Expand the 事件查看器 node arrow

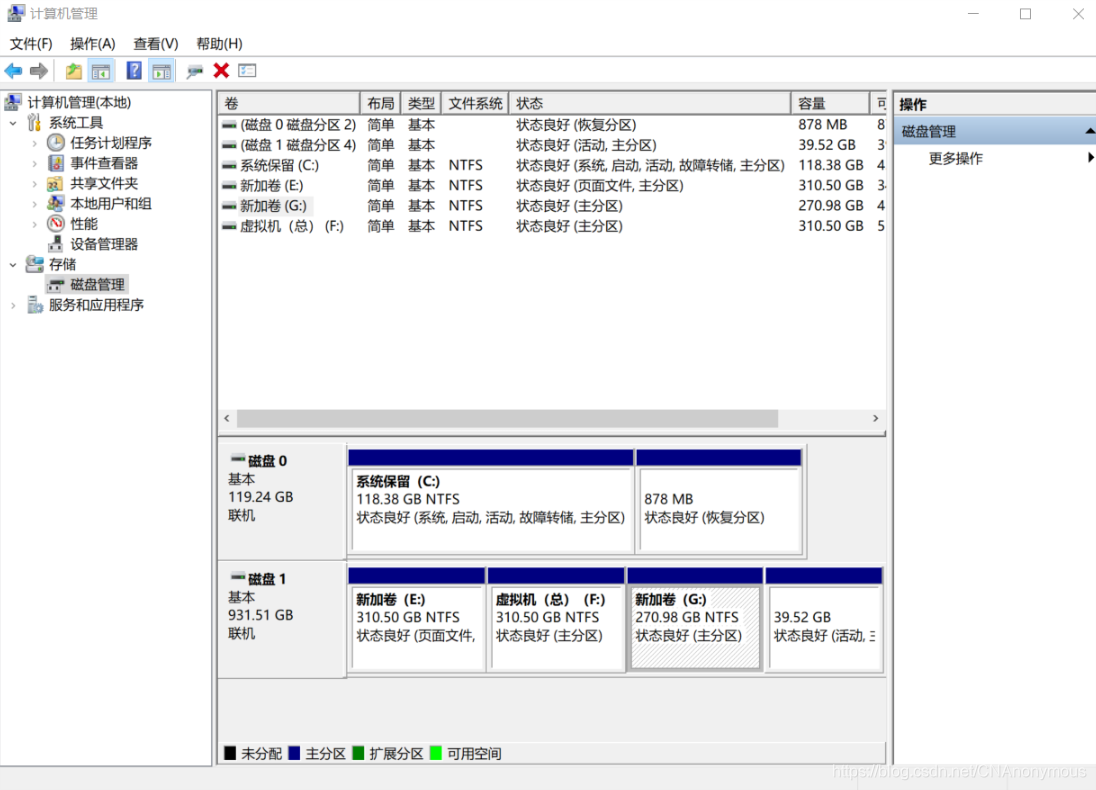(34, 164)
